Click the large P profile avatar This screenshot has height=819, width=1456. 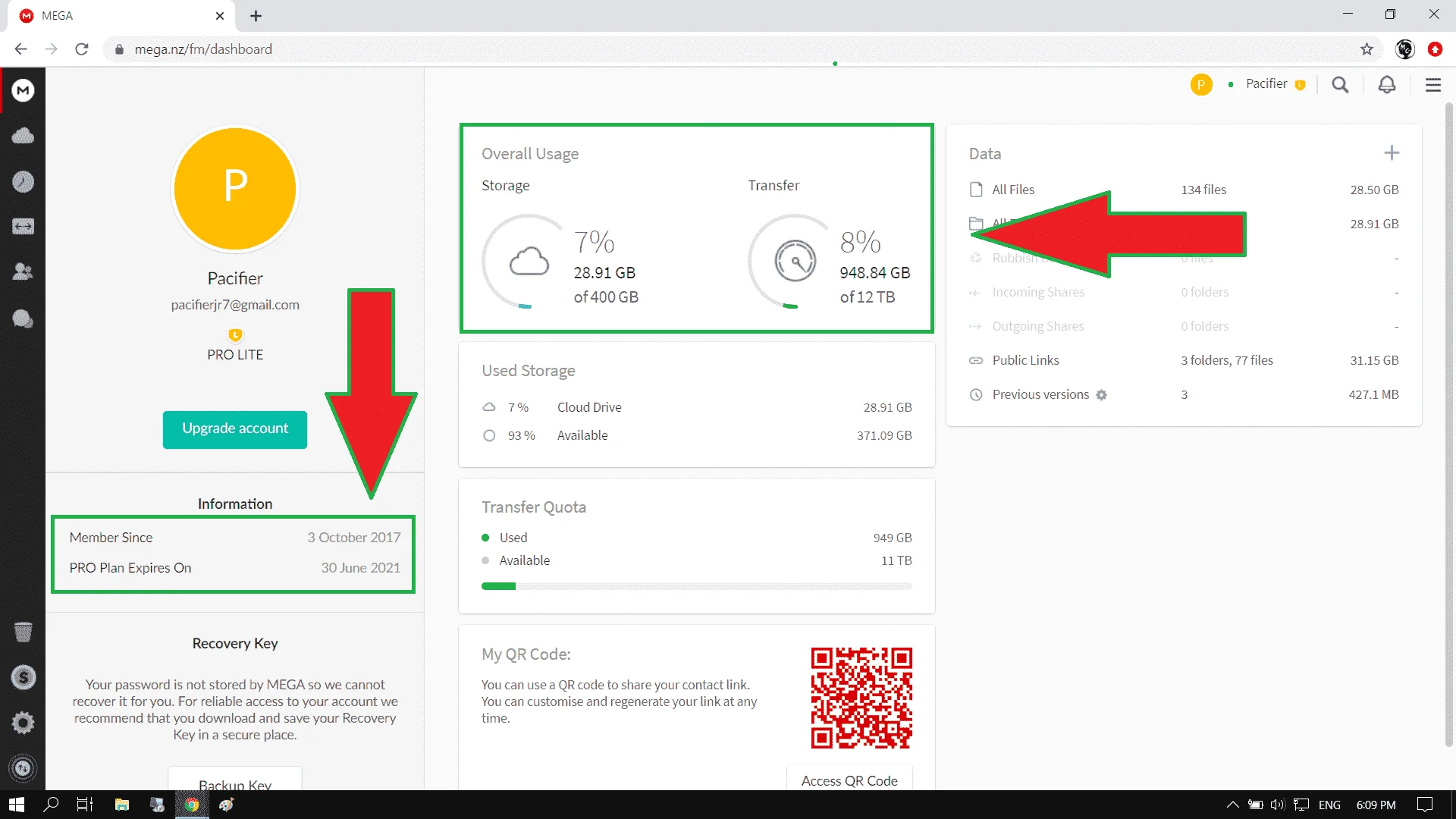[x=235, y=189]
